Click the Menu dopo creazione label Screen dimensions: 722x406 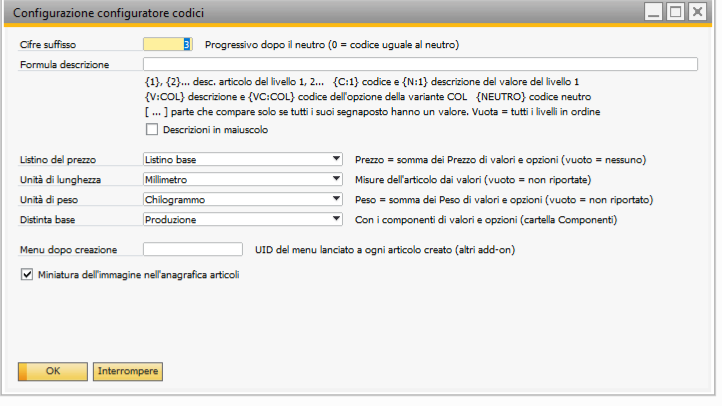68,250
